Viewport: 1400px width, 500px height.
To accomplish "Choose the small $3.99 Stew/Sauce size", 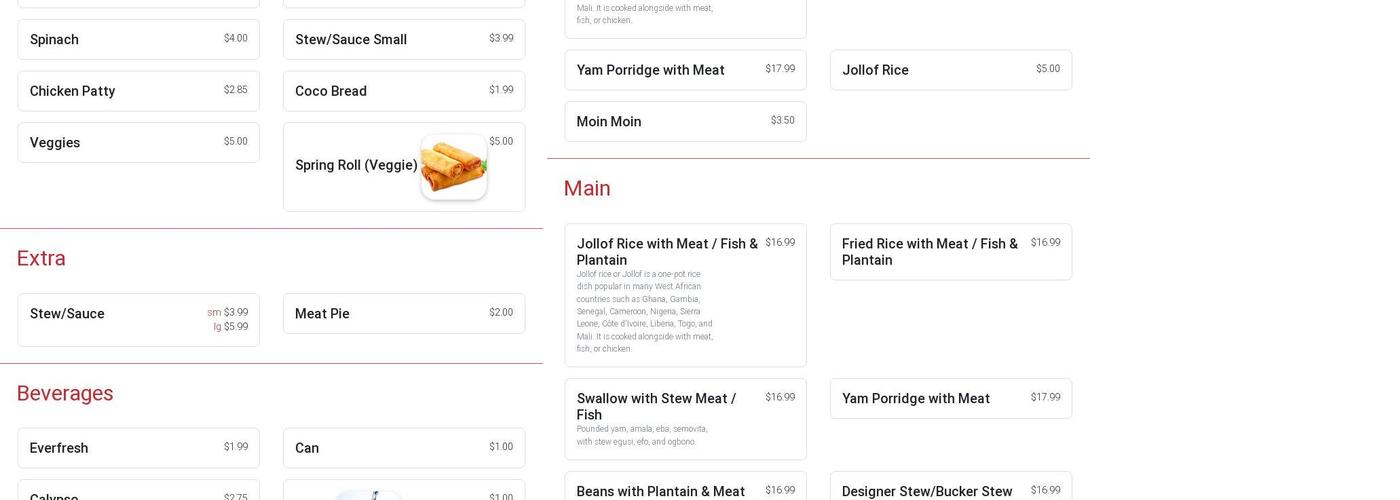I will coord(228,313).
